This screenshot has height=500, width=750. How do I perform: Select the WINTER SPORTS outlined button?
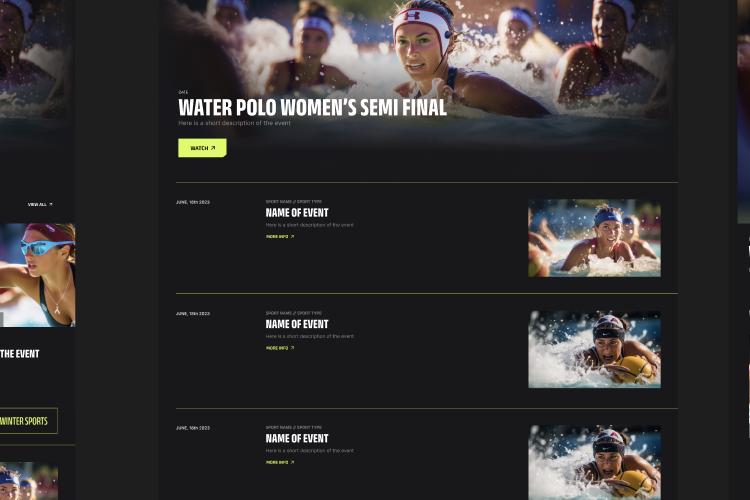[x=28, y=421]
